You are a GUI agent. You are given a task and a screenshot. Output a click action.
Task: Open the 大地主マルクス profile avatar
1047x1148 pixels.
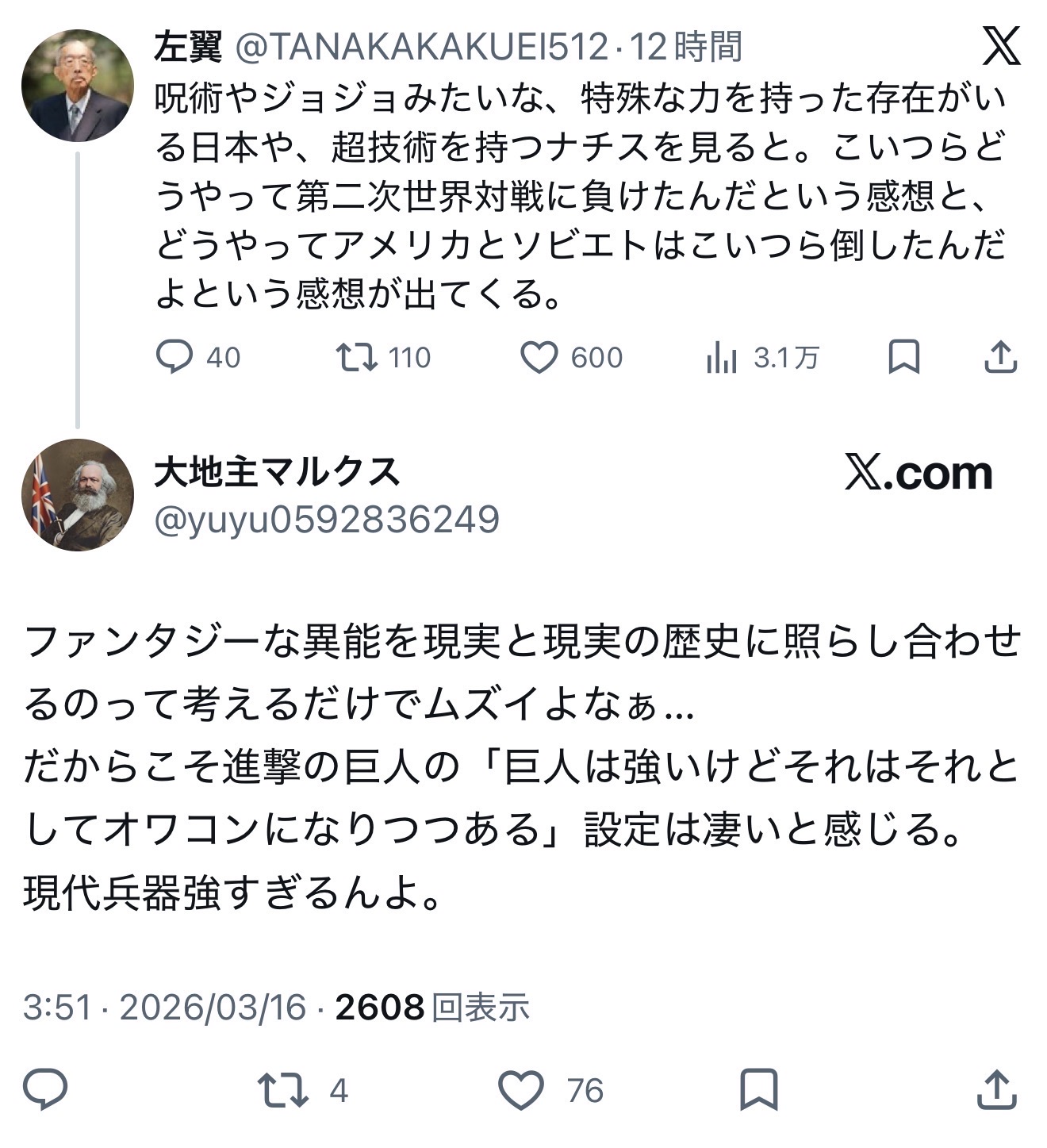pyautogui.click(x=78, y=494)
